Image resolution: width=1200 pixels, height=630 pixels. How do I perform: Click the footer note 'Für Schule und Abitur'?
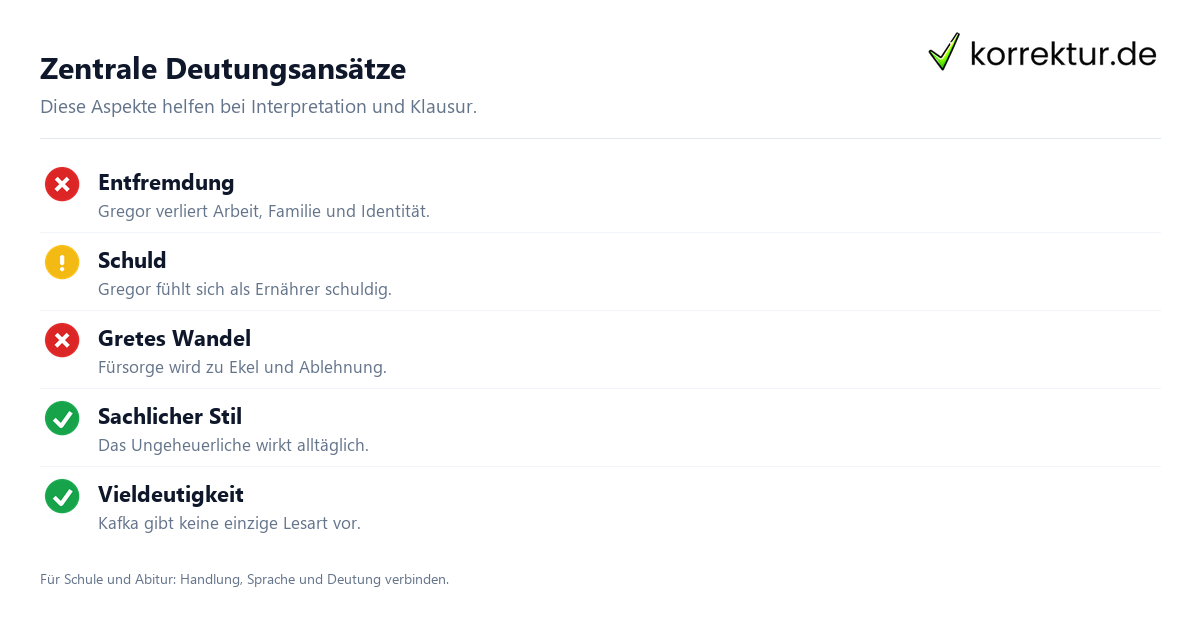pyautogui.click(x=244, y=579)
